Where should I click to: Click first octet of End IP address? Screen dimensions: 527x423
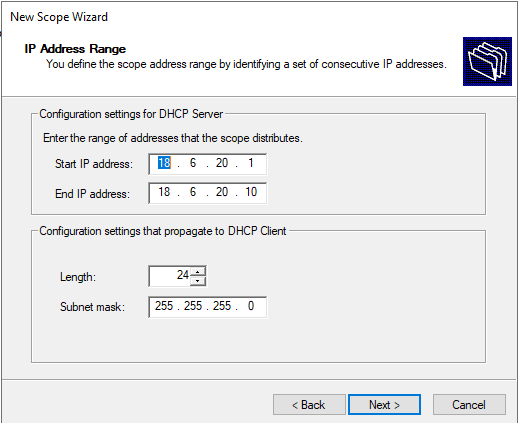click(x=164, y=192)
